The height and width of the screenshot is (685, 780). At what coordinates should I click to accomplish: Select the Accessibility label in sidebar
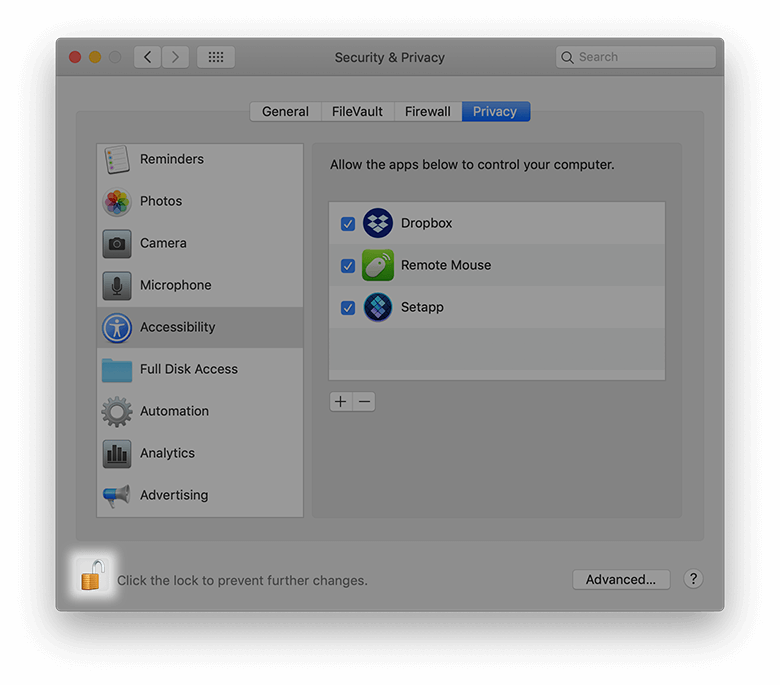click(178, 327)
